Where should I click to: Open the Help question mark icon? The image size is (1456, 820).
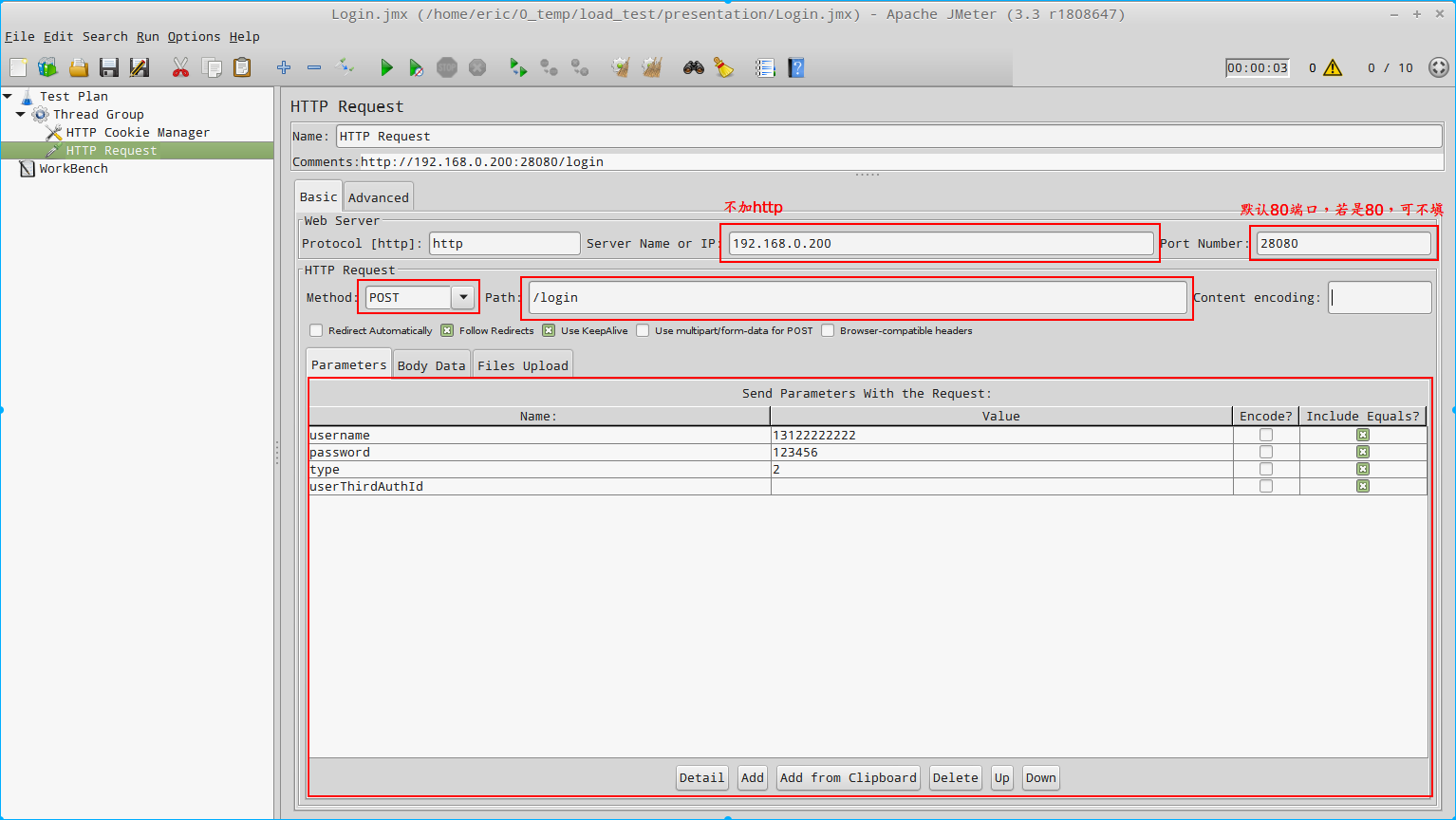796,67
